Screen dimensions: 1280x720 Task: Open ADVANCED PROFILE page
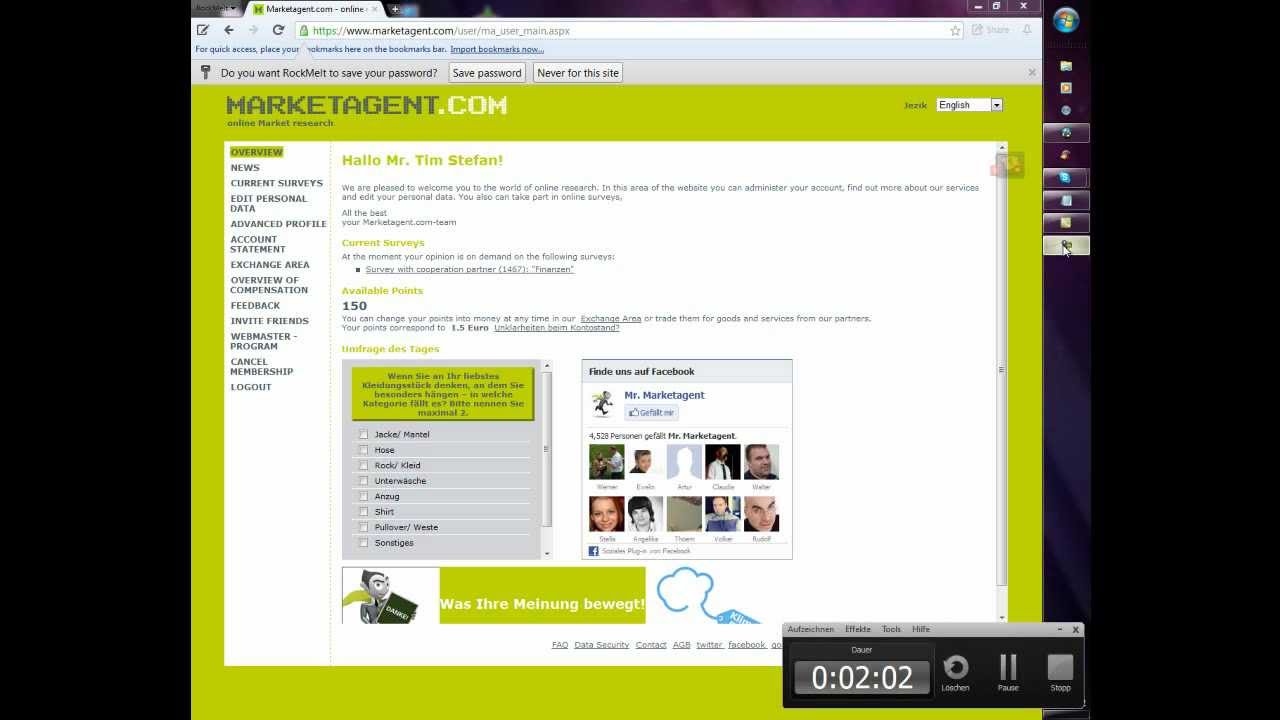pos(279,224)
